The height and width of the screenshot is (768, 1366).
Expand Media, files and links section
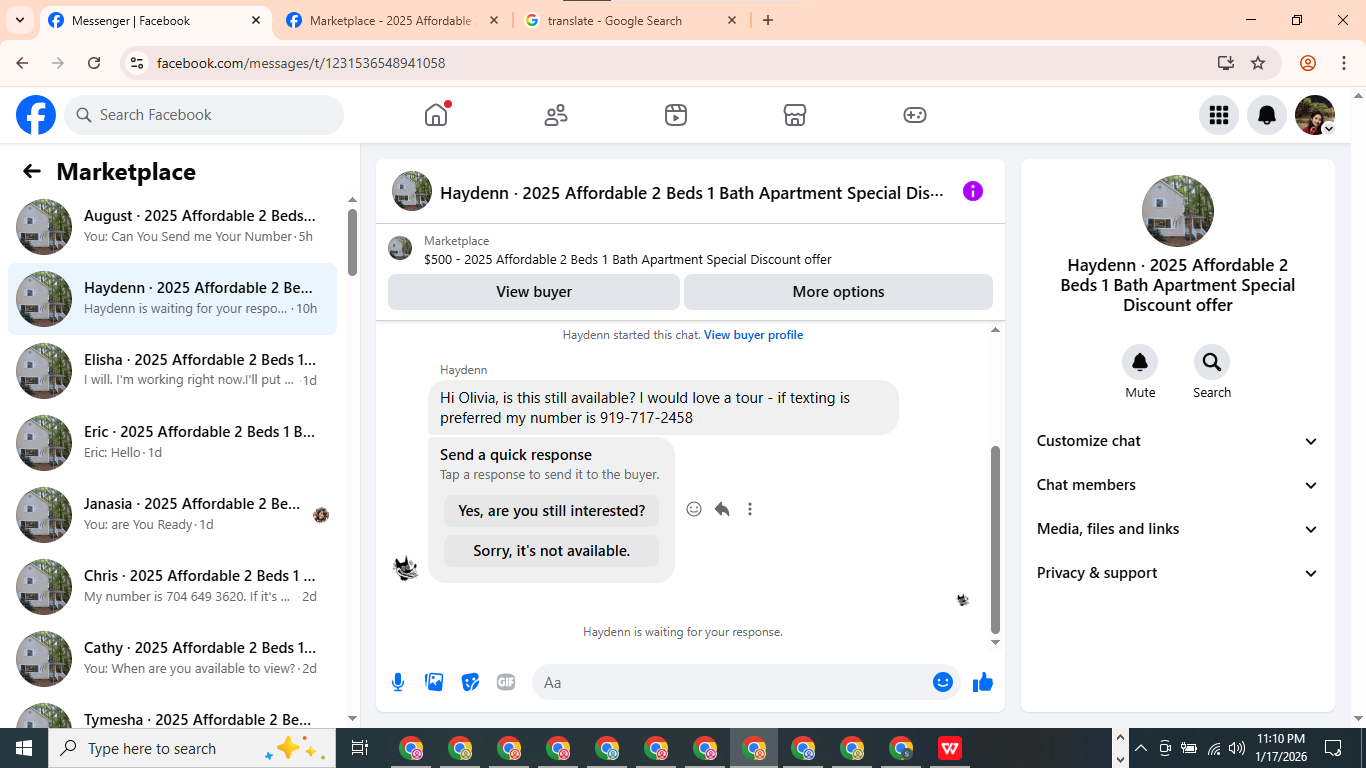coord(1178,529)
